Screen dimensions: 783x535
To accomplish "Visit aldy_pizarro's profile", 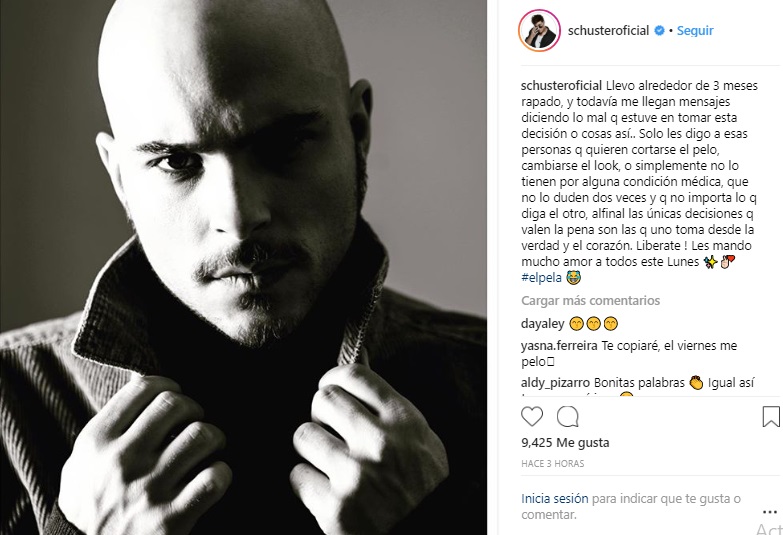I will click(x=555, y=383).
